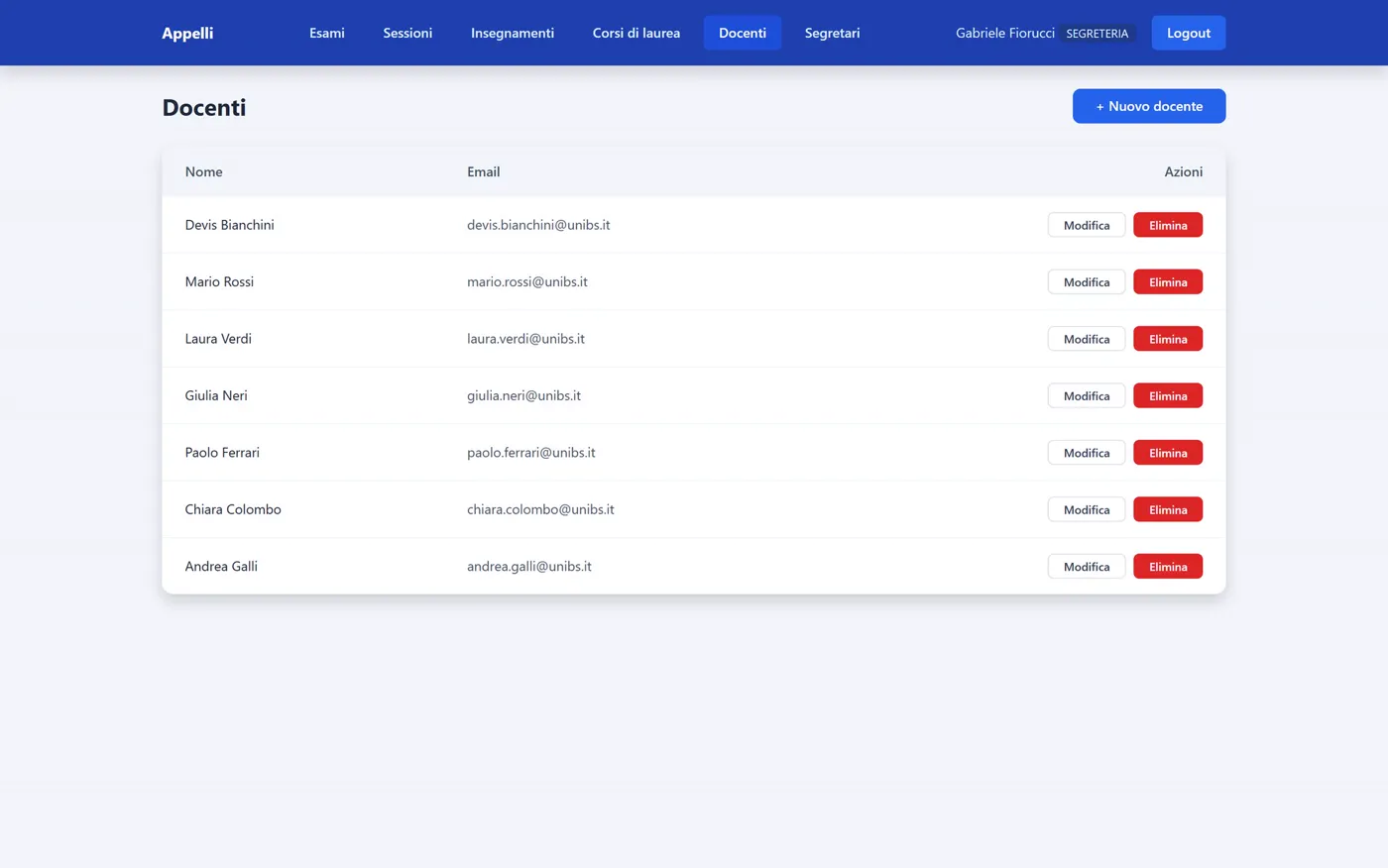Open Insegnamenti in the navbar
The width and height of the screenshot is (1388, 868).
click(513, 33)
